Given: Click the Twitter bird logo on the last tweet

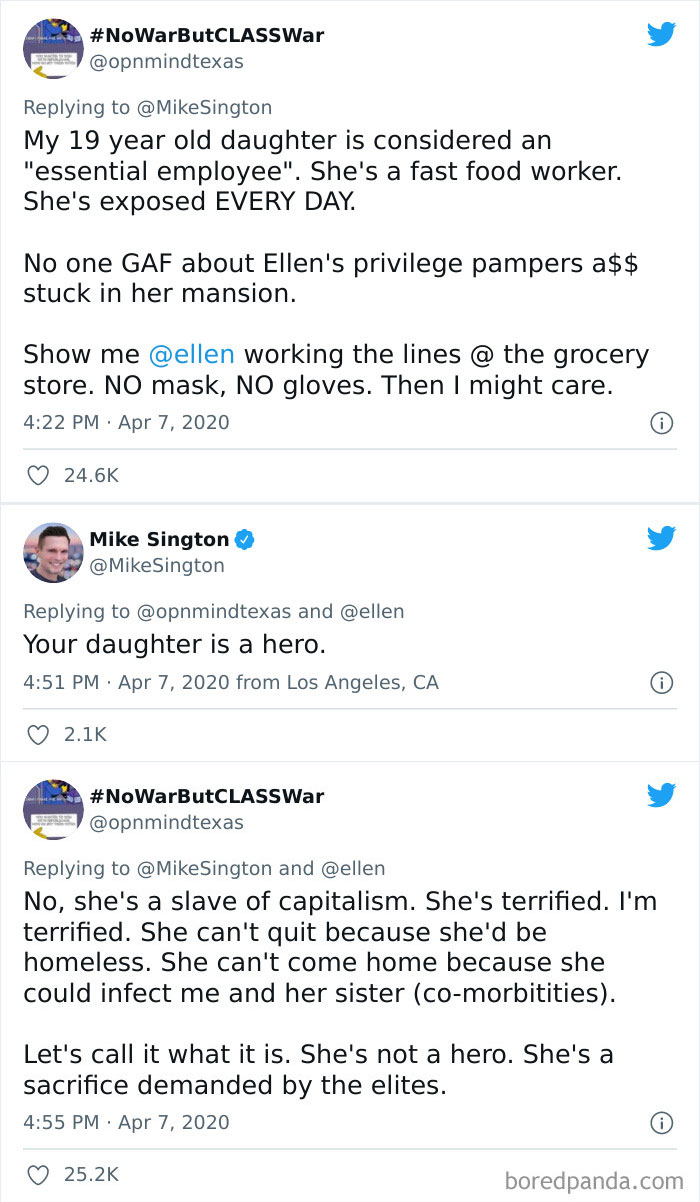Looking at the screenshot, I should click(661, 795).
